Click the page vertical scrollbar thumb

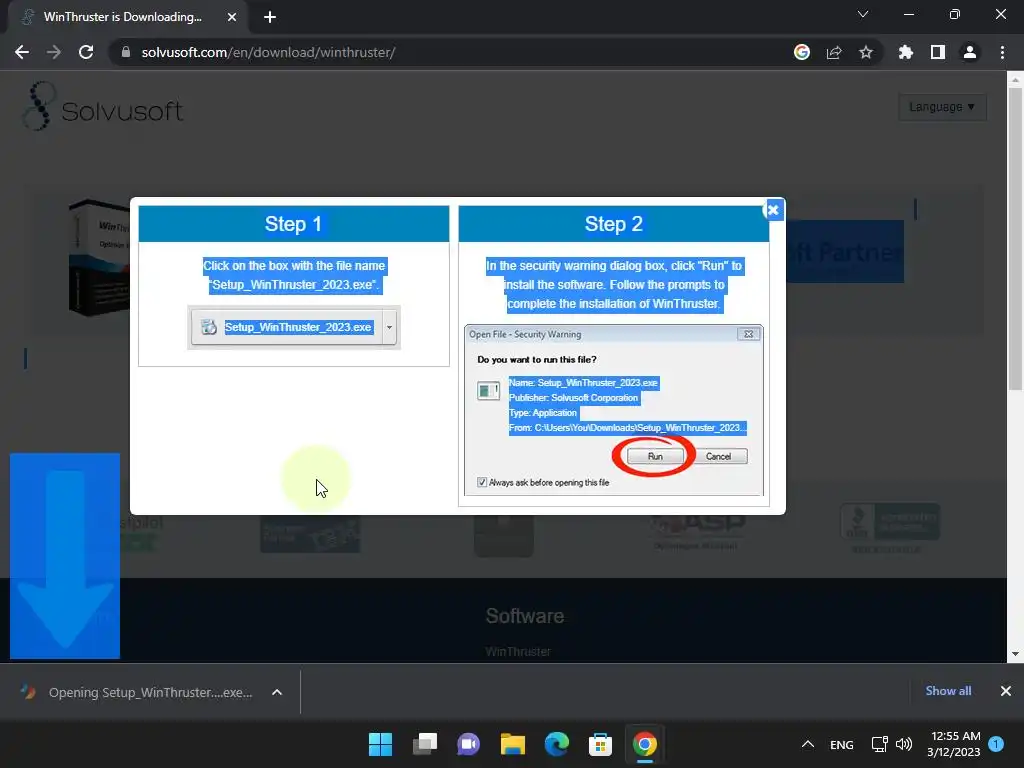pyautogui.click(x=1015, y=238)
